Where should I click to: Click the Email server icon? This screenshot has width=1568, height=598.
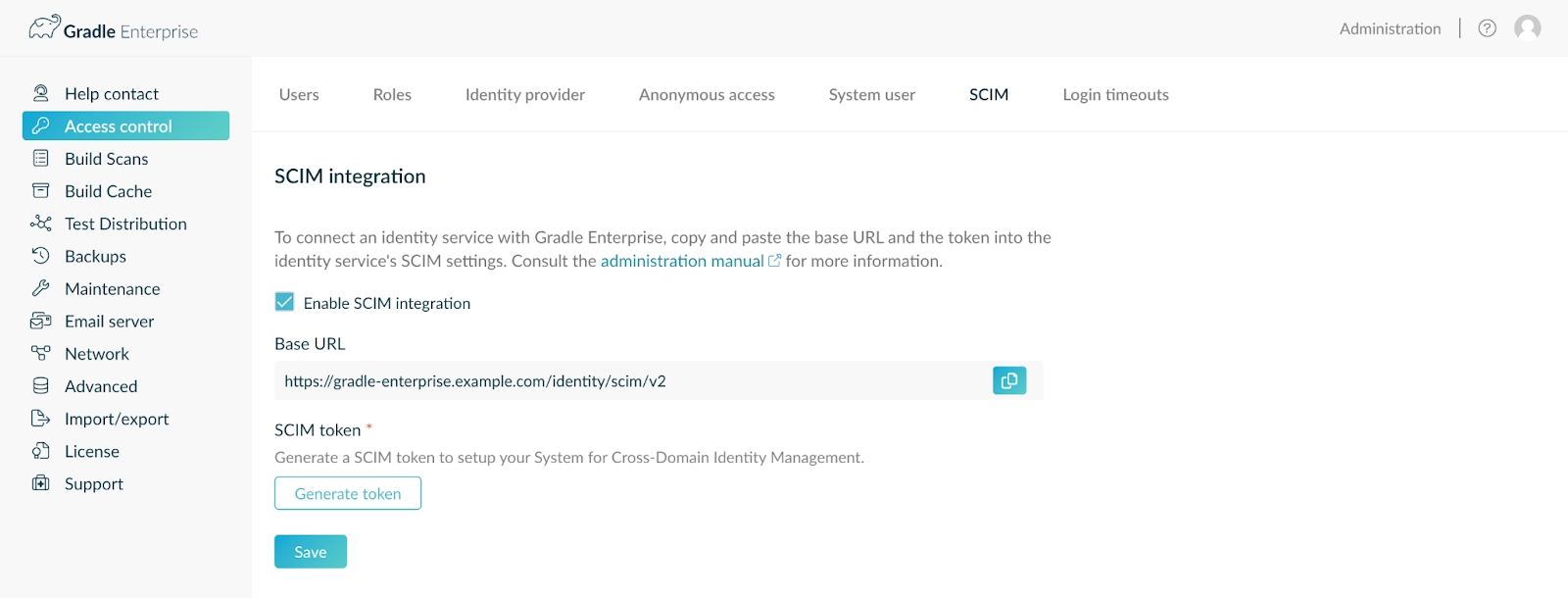click(41, 321)
